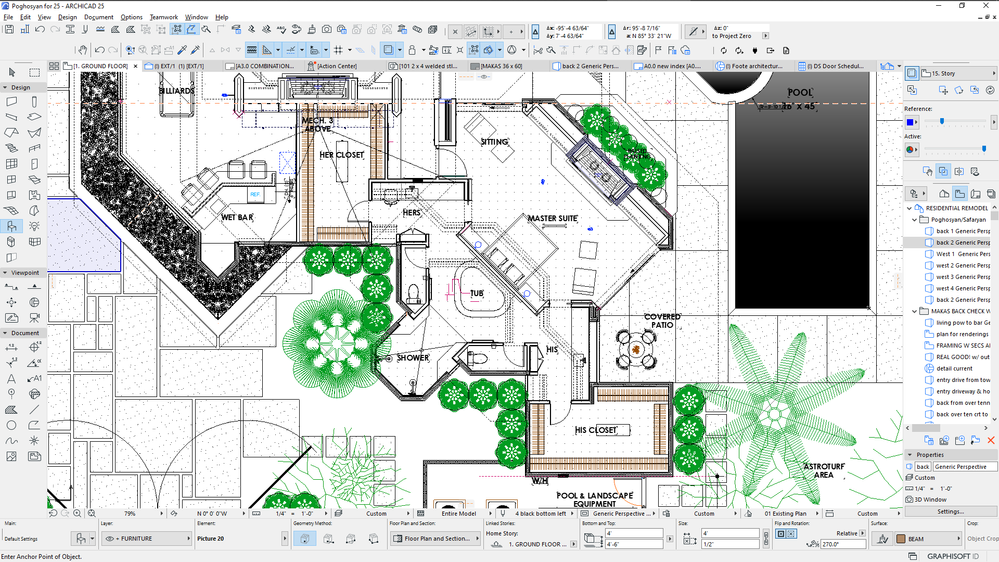This screenshot has width=999, height=562.
Task: Toggle the grid snap icon
Action: click(x=338, y=50)
